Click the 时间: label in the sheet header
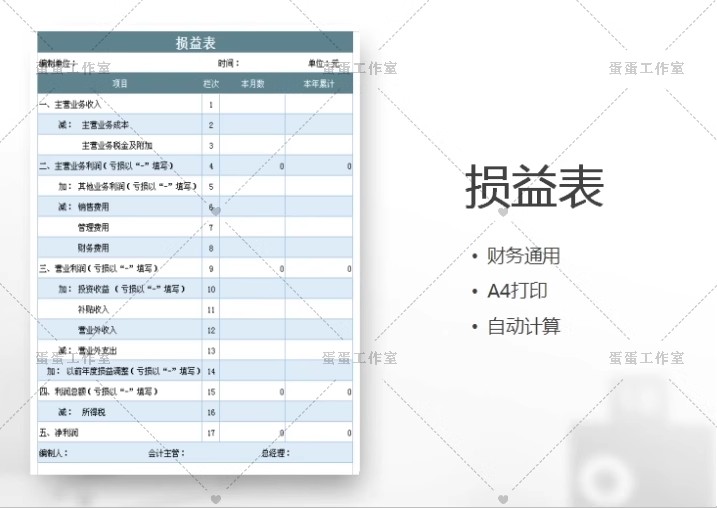 pos(229,64)
